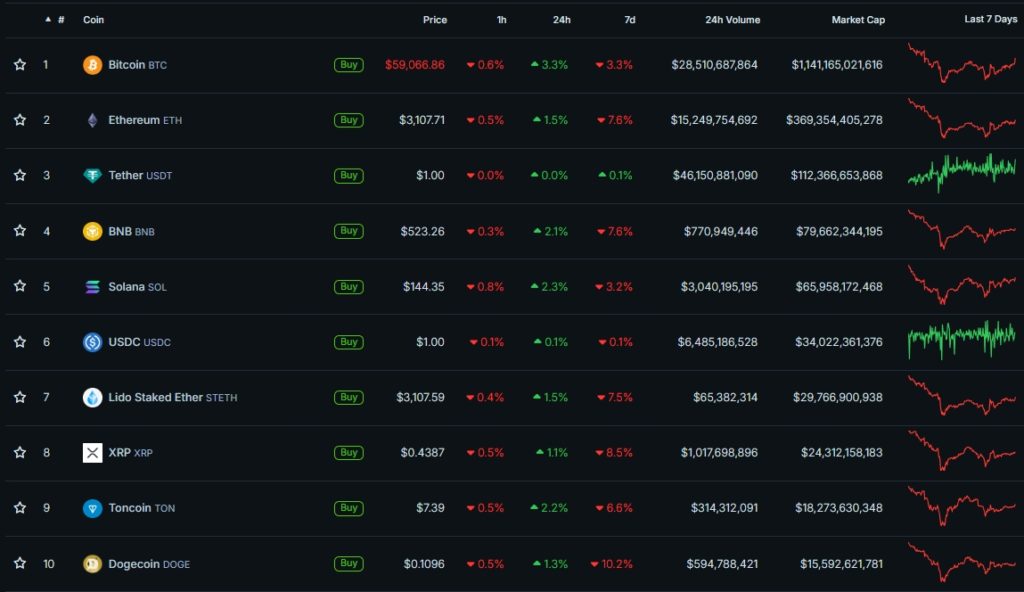Click the Last 7 Days header
The image size is (1024, 592).
click(991, 18)
